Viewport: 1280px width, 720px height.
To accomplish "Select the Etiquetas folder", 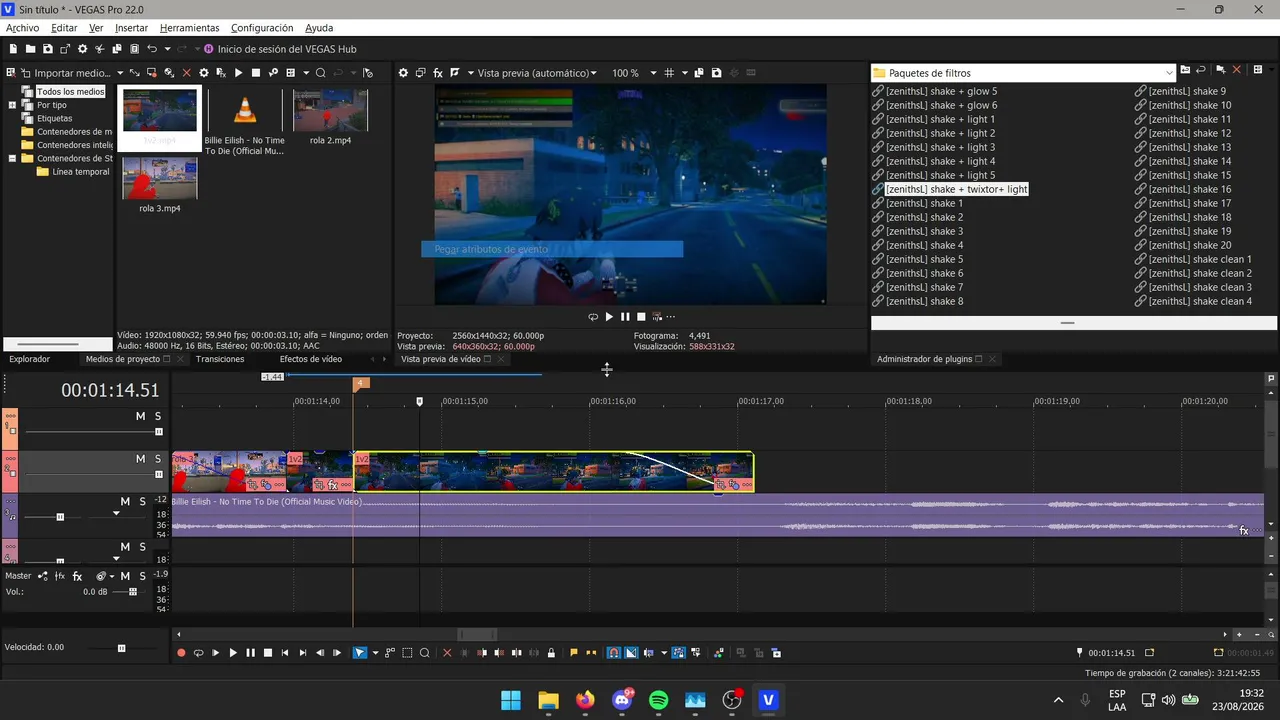I will [54, 118].
